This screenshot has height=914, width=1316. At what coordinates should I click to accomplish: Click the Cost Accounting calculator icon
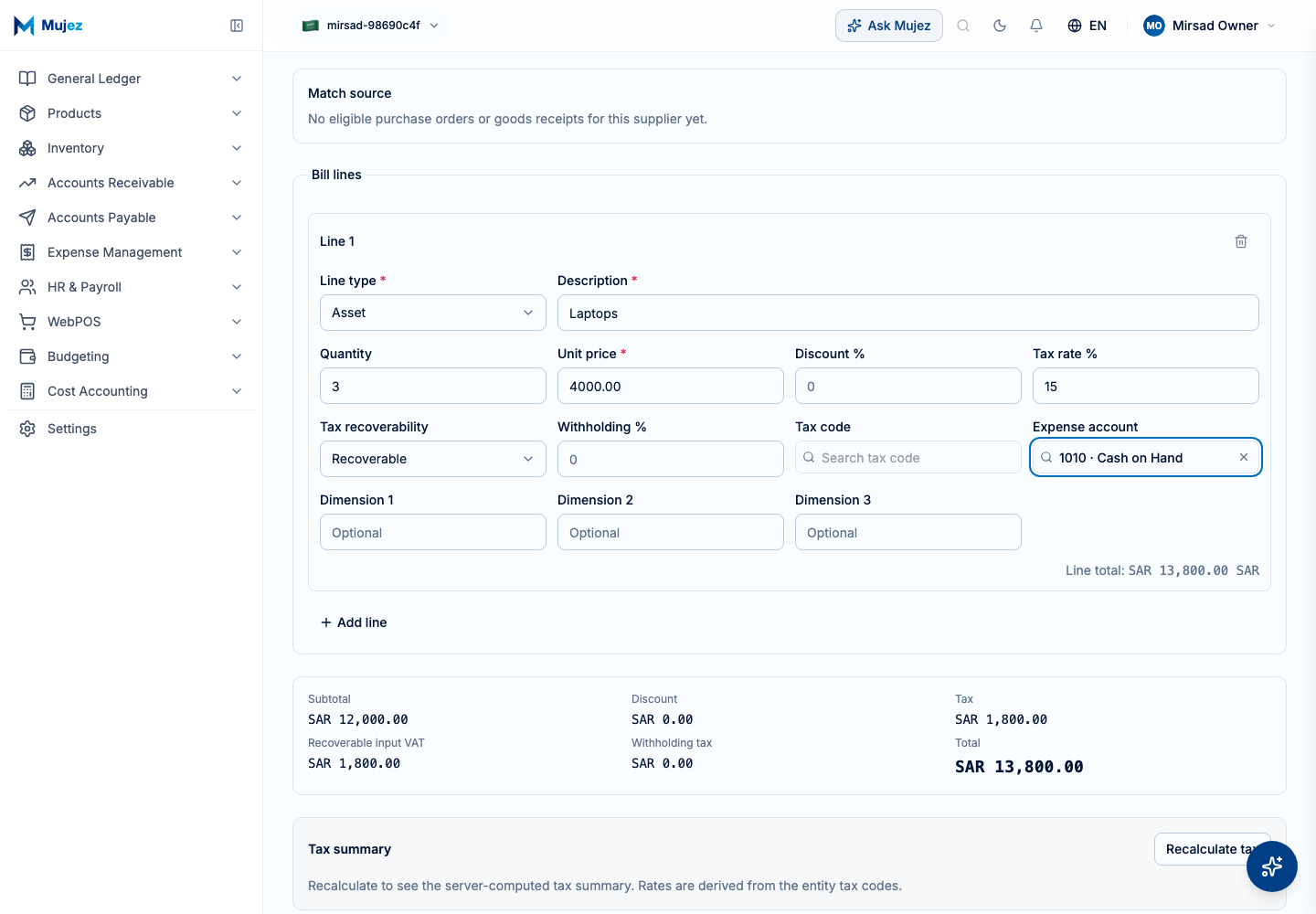click(x=27, y=391)
